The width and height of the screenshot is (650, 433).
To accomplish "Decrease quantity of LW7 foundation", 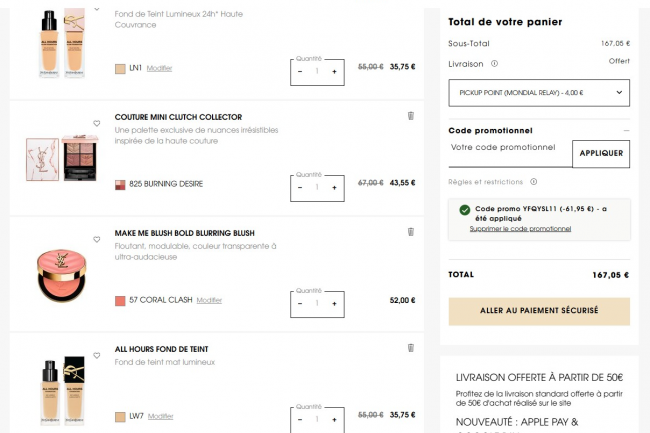I will (300, 419).
